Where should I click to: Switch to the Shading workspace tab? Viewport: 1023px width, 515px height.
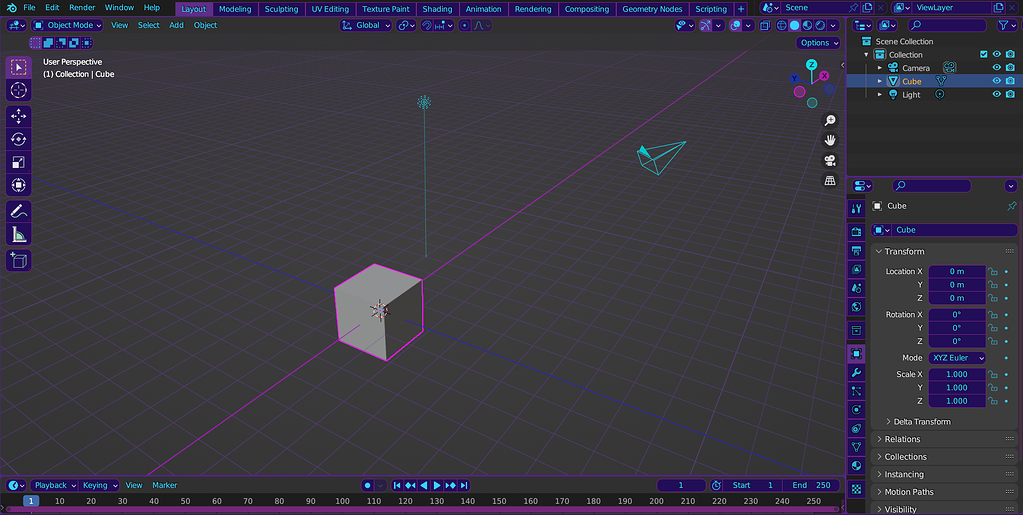(x=437, y=9)
